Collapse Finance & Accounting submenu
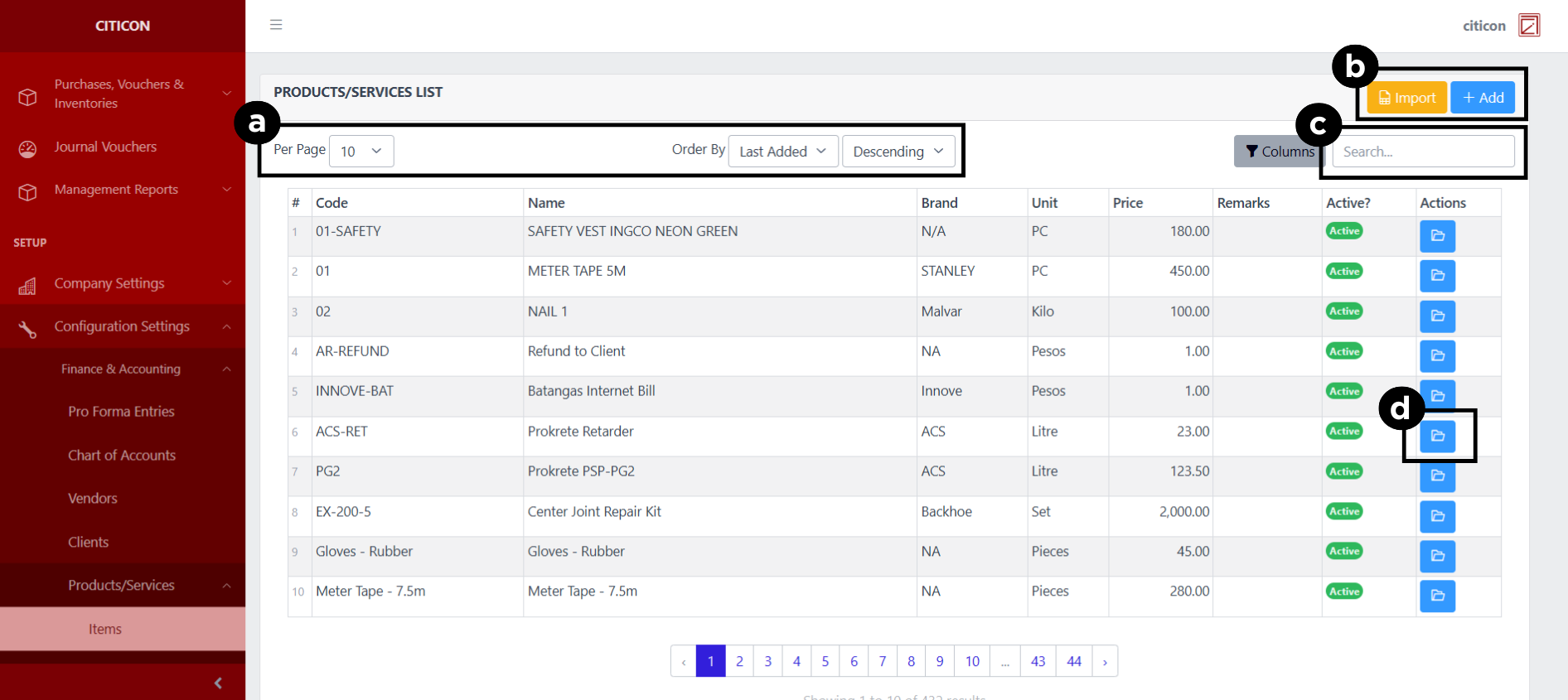The height and width of the screenshot is (700, 1568). [123, 369]
